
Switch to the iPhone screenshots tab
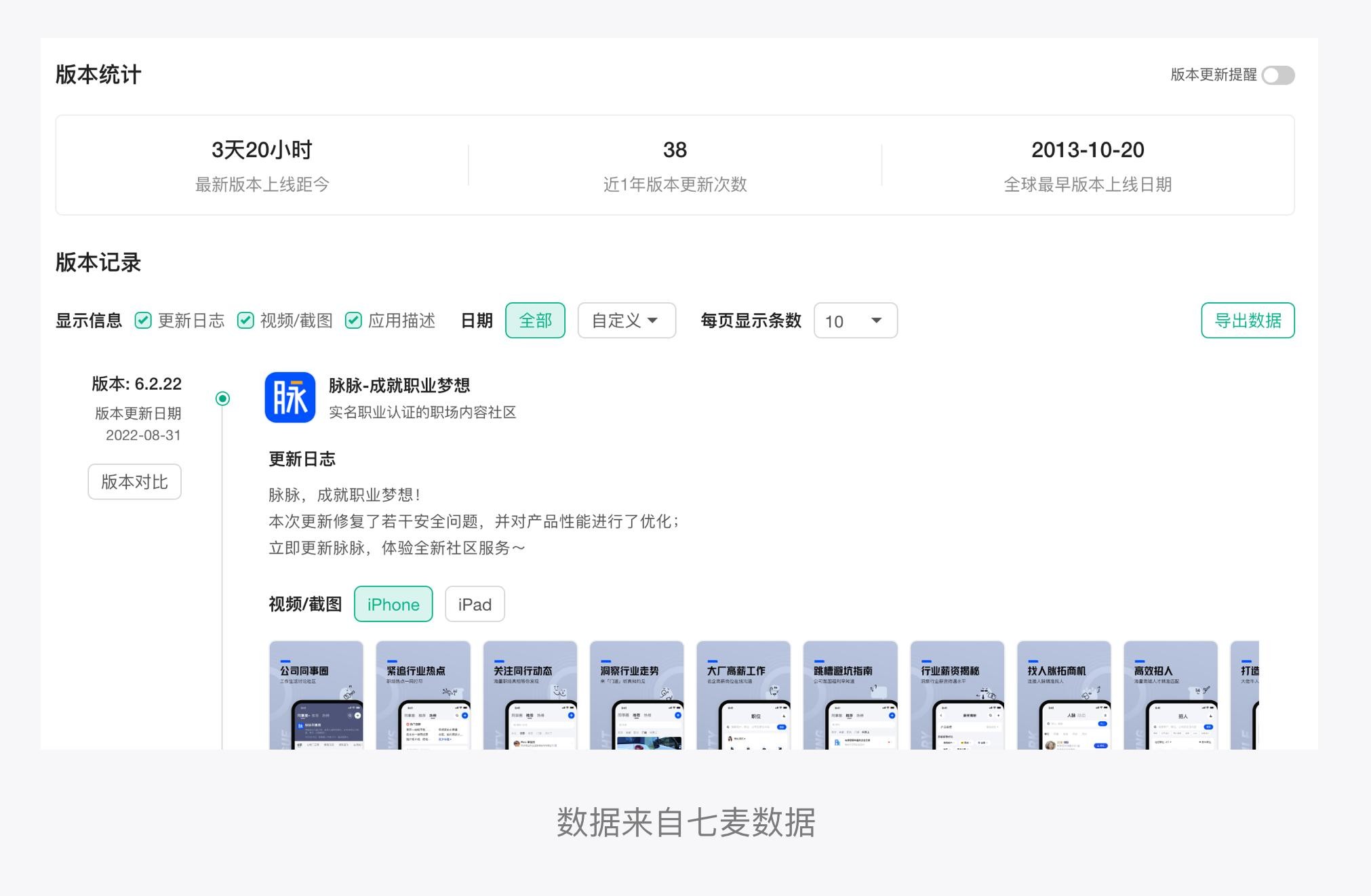tap(393, 604)
